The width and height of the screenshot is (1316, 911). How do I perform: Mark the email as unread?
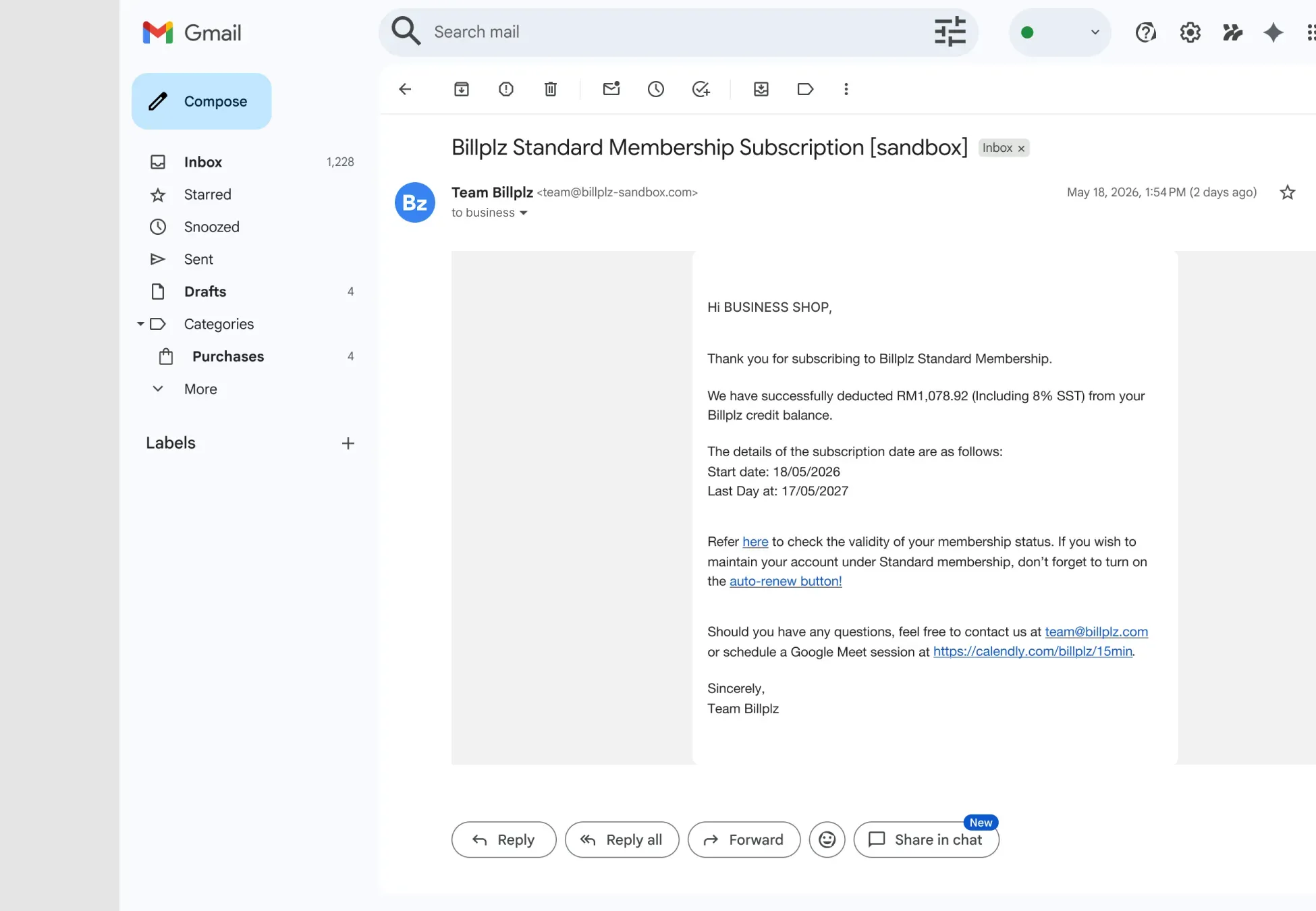pyautogui.click(x=611, y=89)
